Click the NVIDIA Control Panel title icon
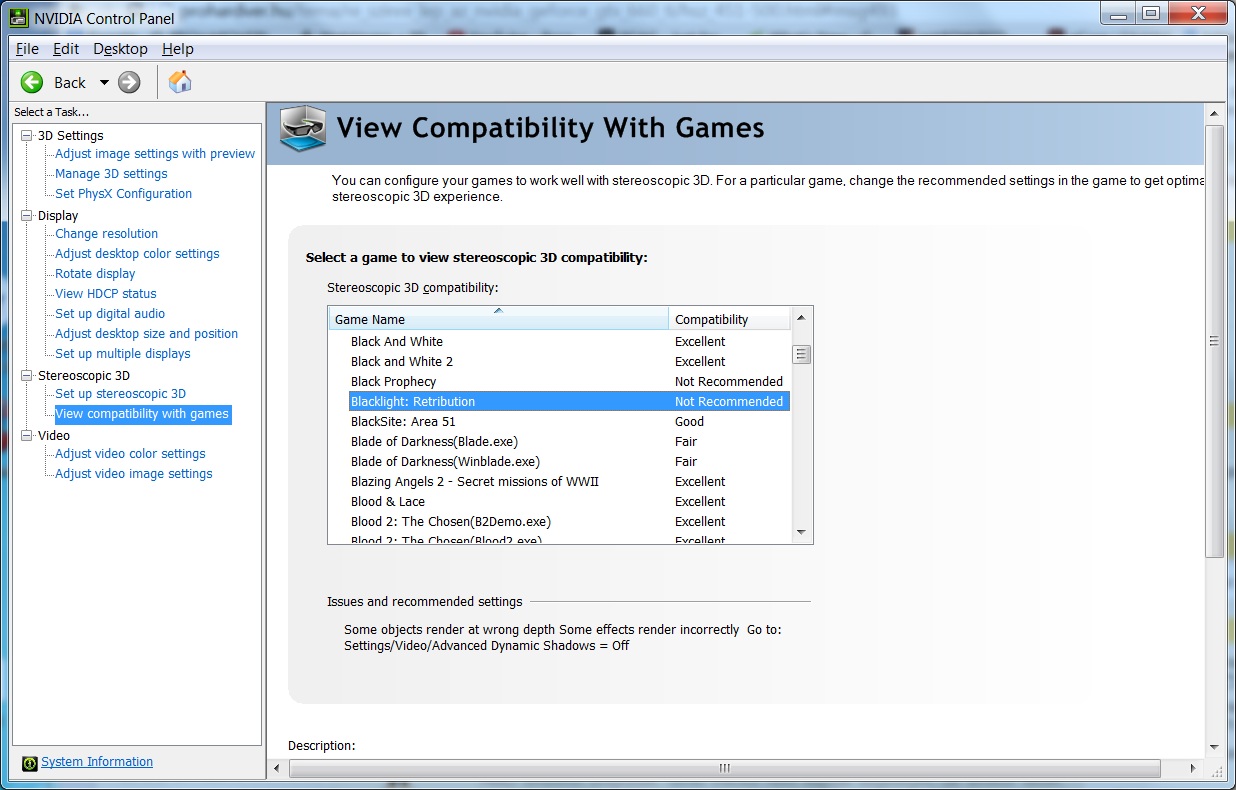Viewport: 1236px width, 790px height. click(x=19, y=17)
